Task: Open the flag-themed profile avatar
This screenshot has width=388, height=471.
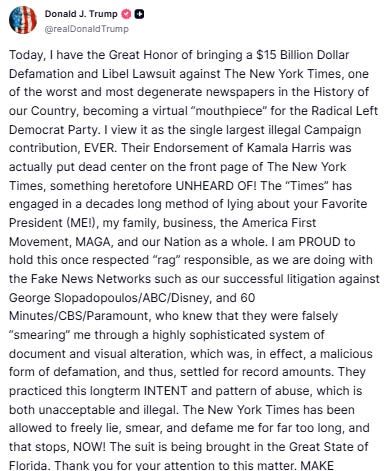Action: tap(23, 20)
